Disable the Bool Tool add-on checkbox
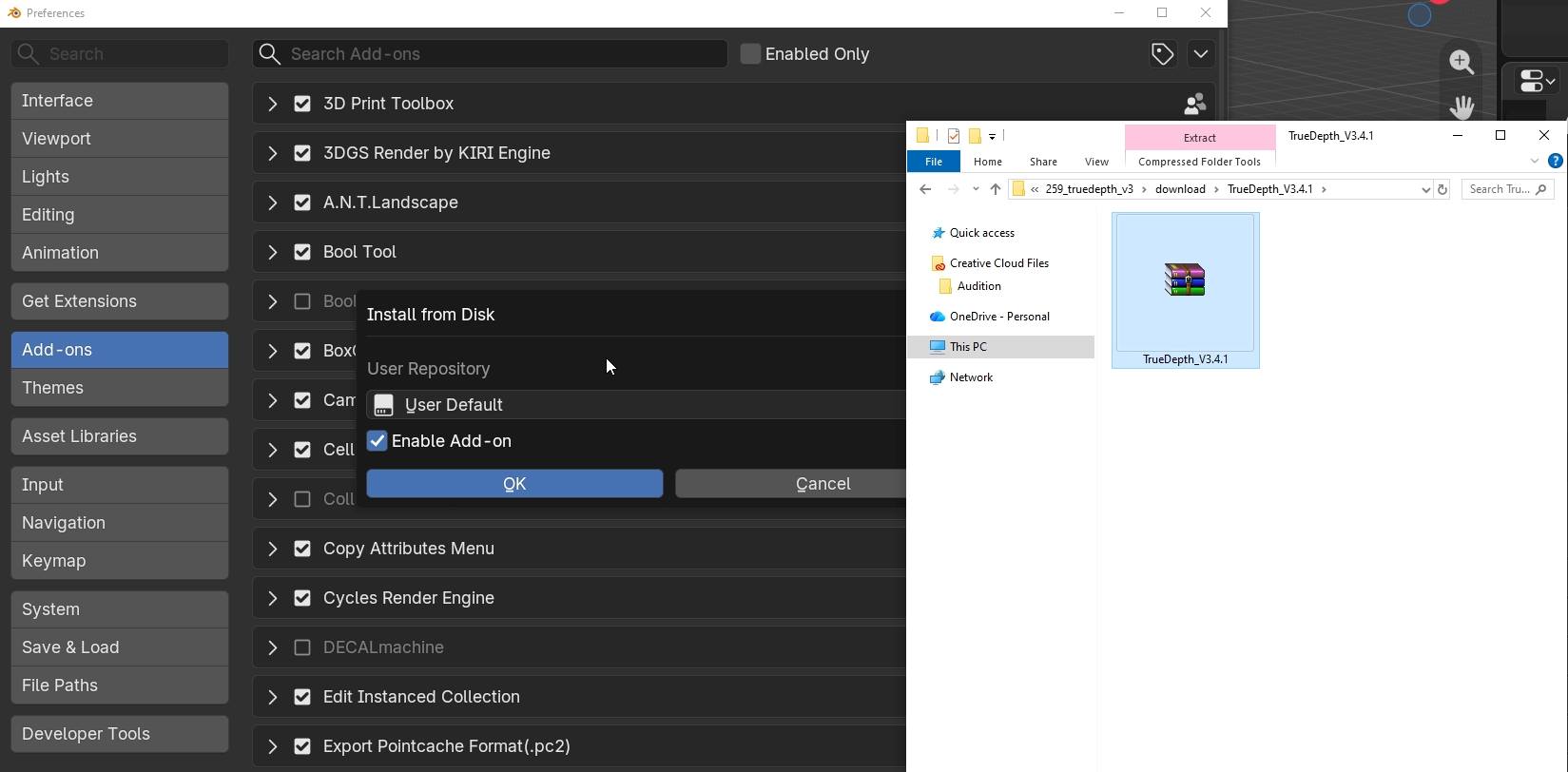 point(302,252)
